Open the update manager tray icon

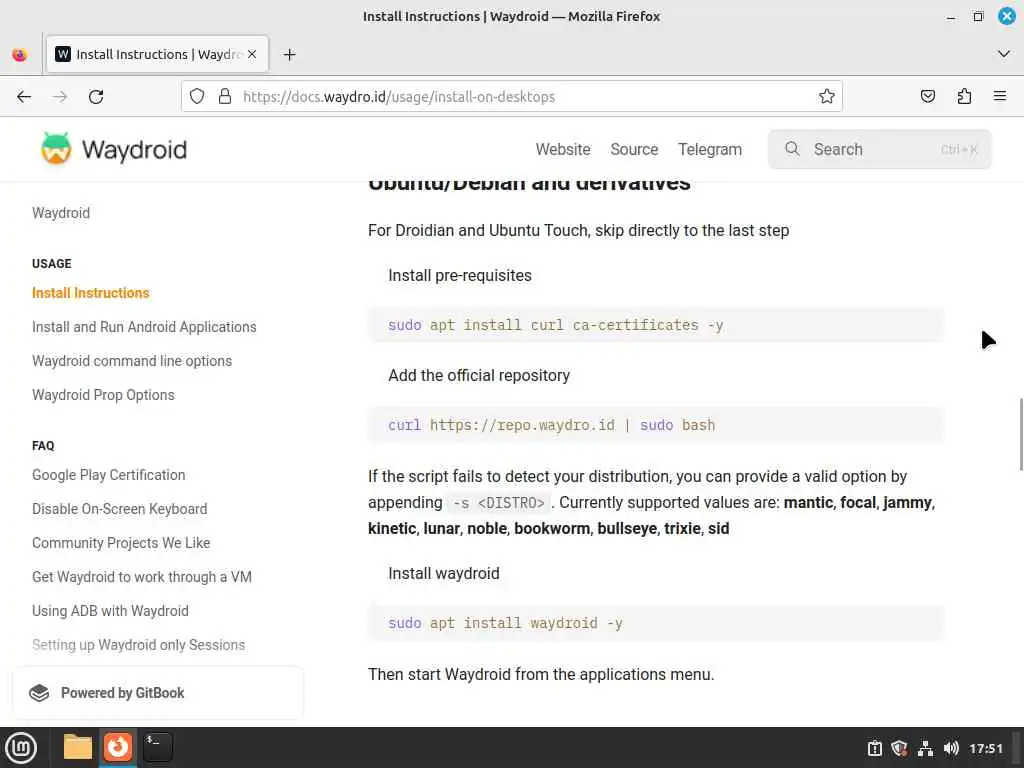click(874, 748)
